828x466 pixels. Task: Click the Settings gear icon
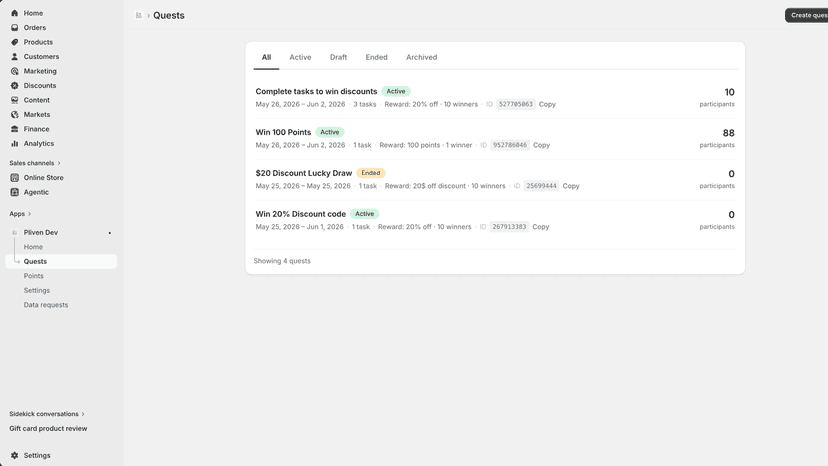tap(14, 455)
